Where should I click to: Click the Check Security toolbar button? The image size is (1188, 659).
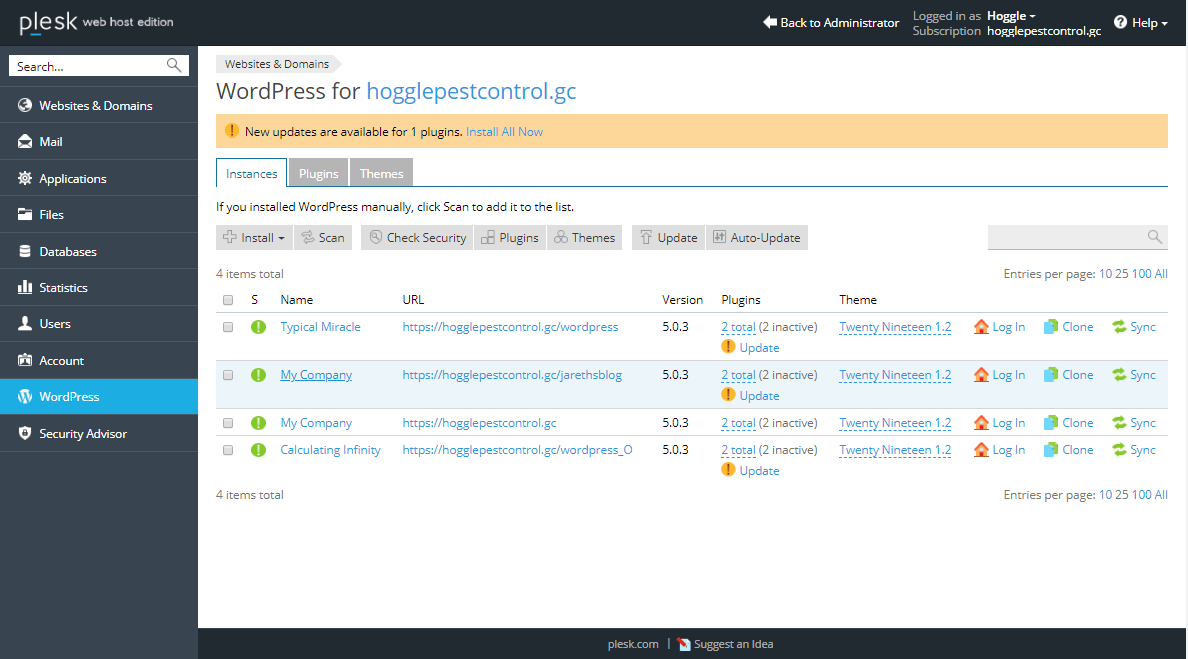(x=417, y=237)
